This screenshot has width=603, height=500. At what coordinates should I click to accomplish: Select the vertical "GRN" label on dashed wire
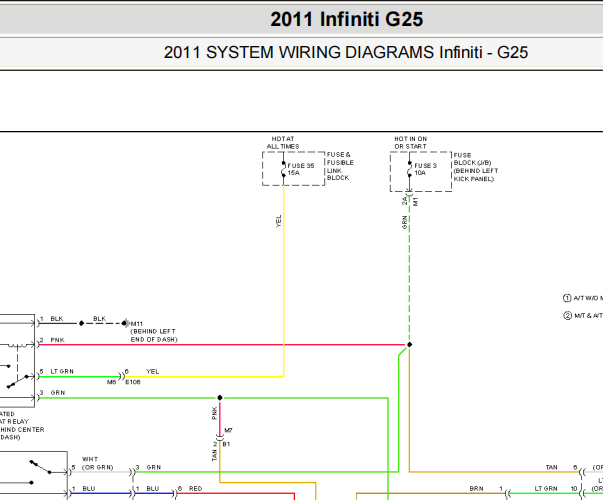click(405, 222)
